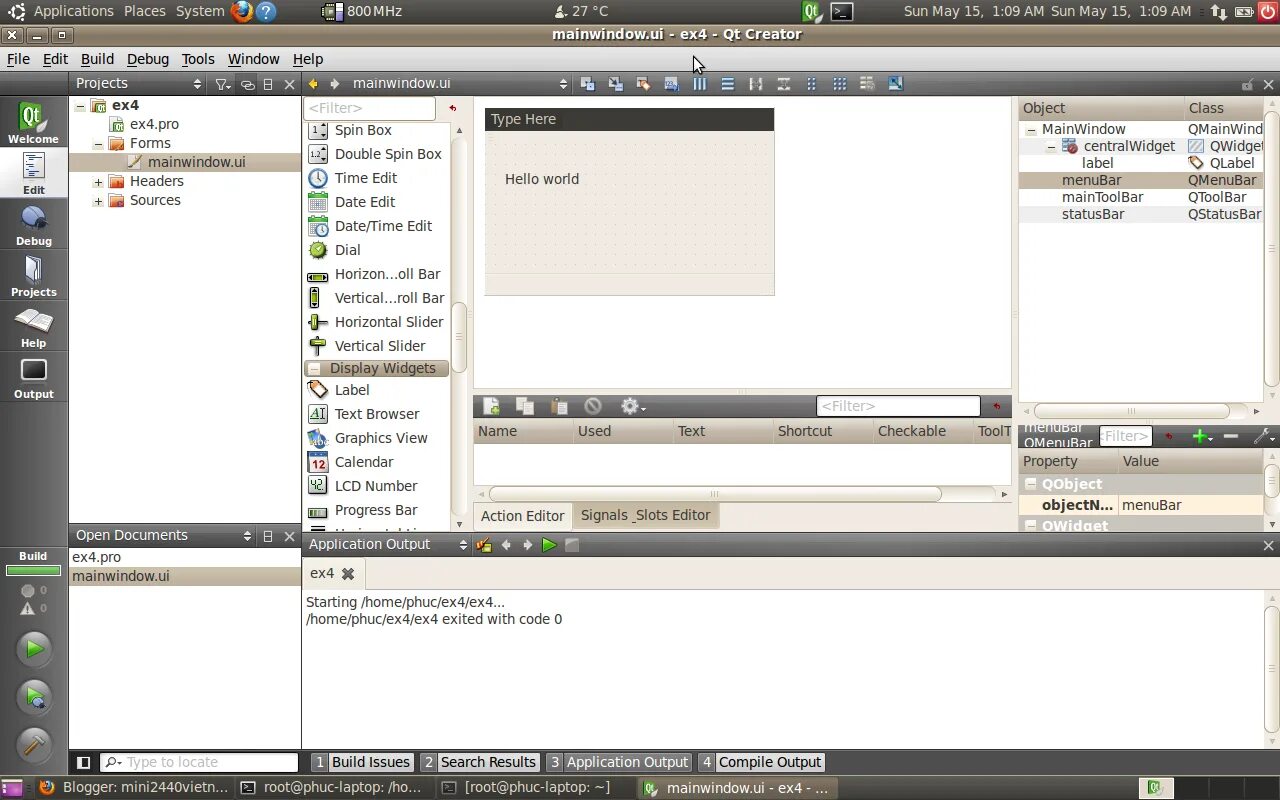Apply Lay Out Vertically in Splitter
Image resolution: width=1280 pixels, height=800 pixels.
[x=784, y=84]
